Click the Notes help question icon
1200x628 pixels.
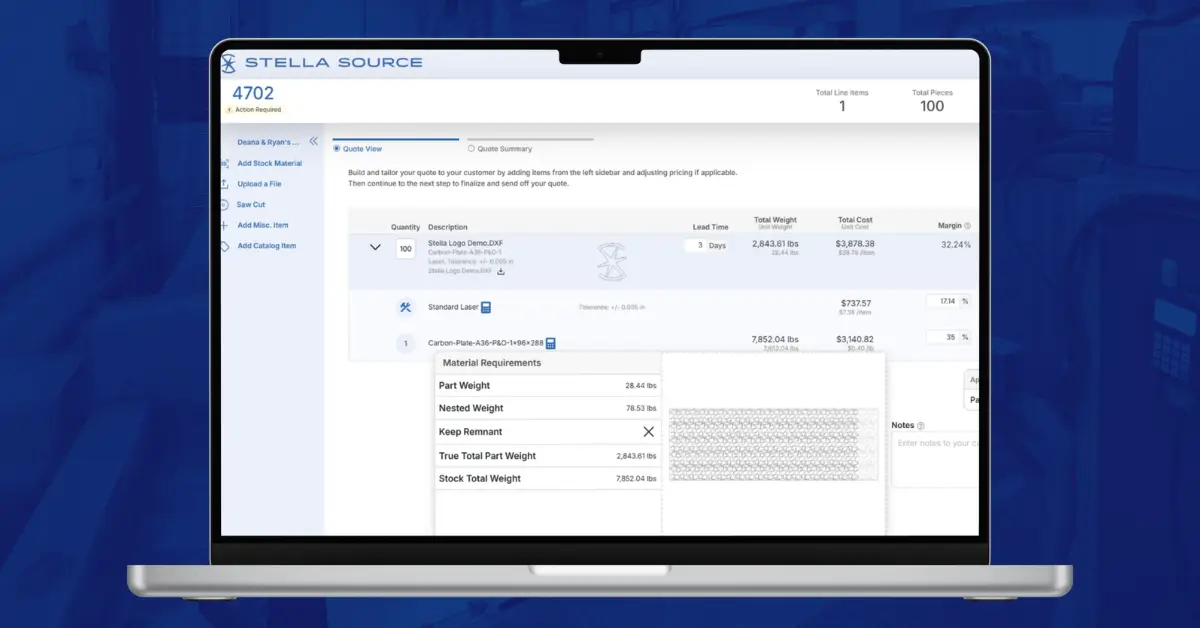pyautogui.click(x=921, y=426)
